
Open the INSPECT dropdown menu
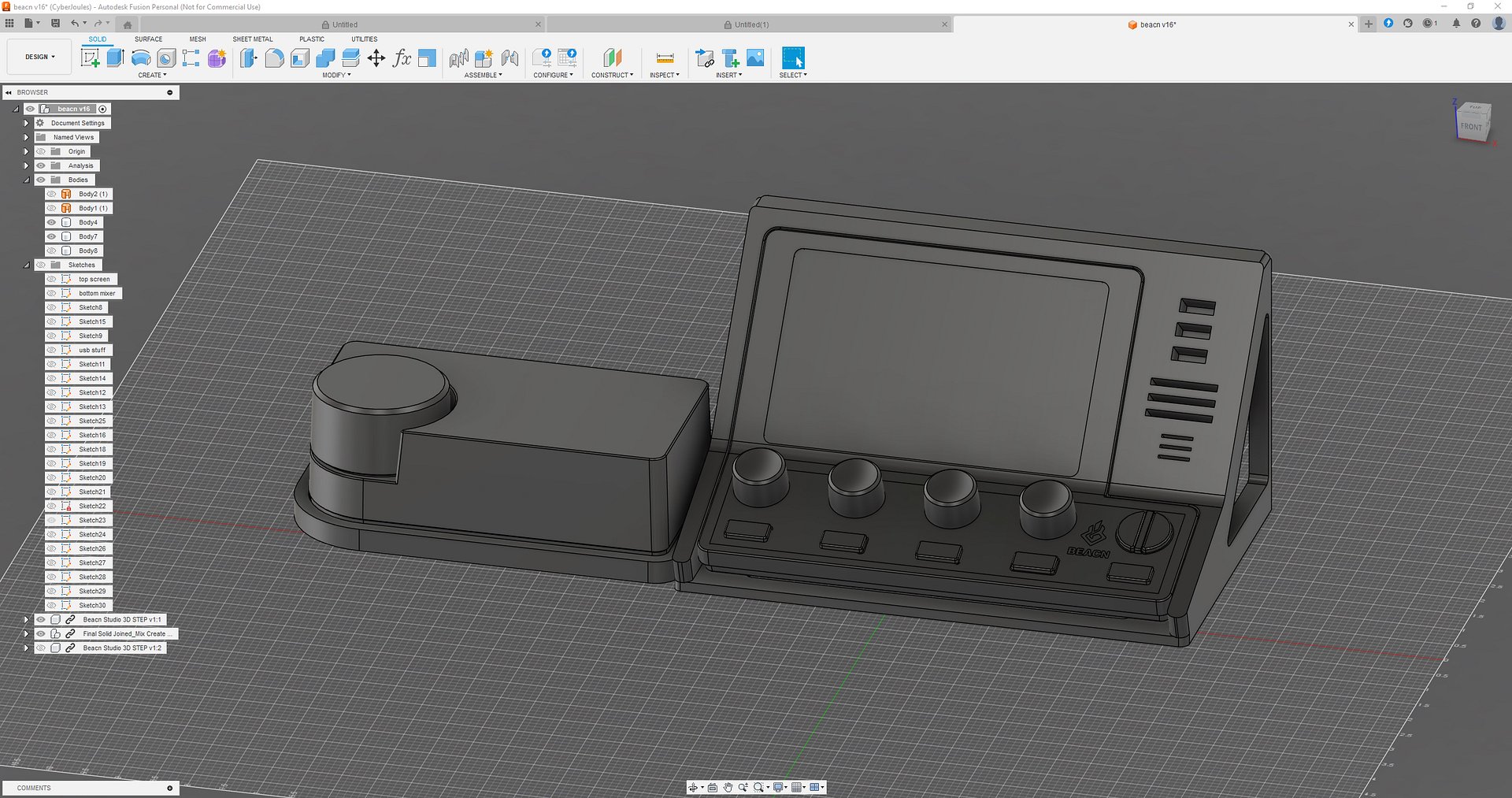click(x=664, y=75)
